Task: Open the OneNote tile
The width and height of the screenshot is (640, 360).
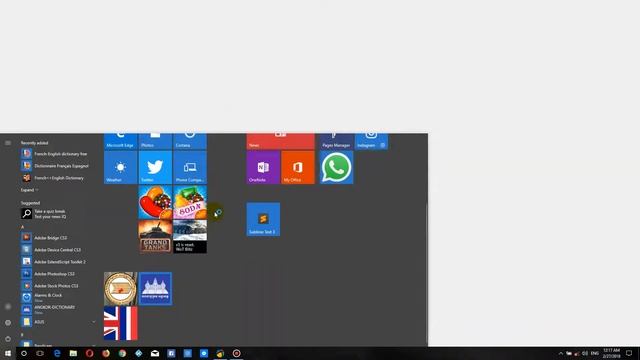Action: [263, 167]
